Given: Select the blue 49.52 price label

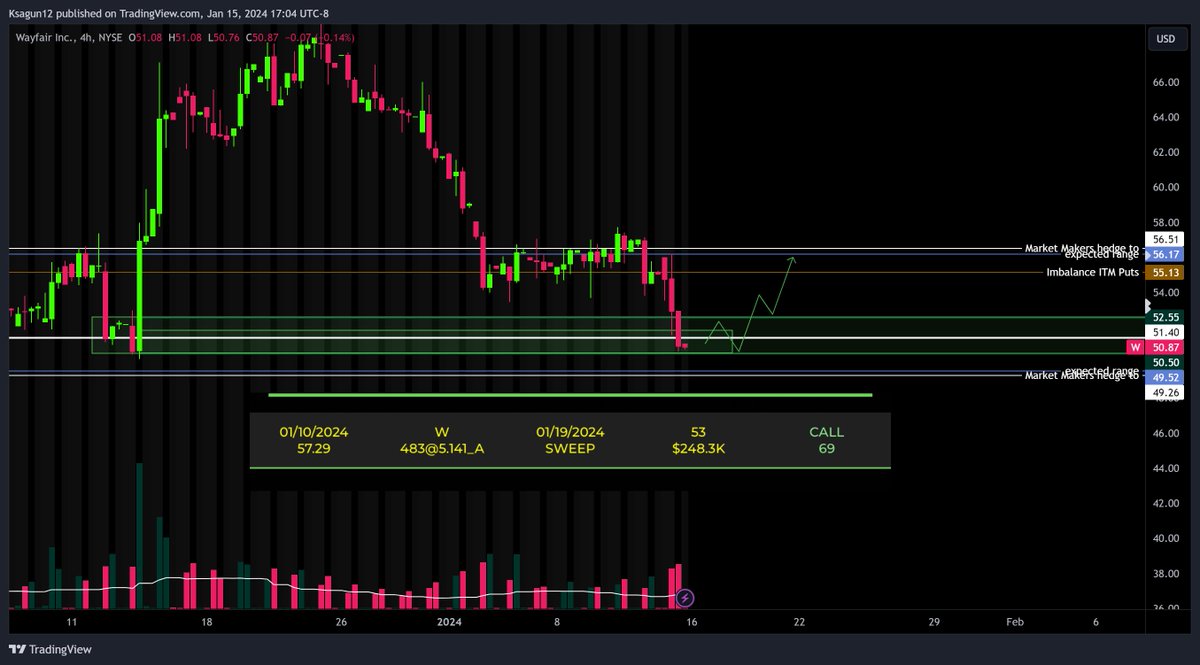Looking at the screenshot, I should (1167, 377).
